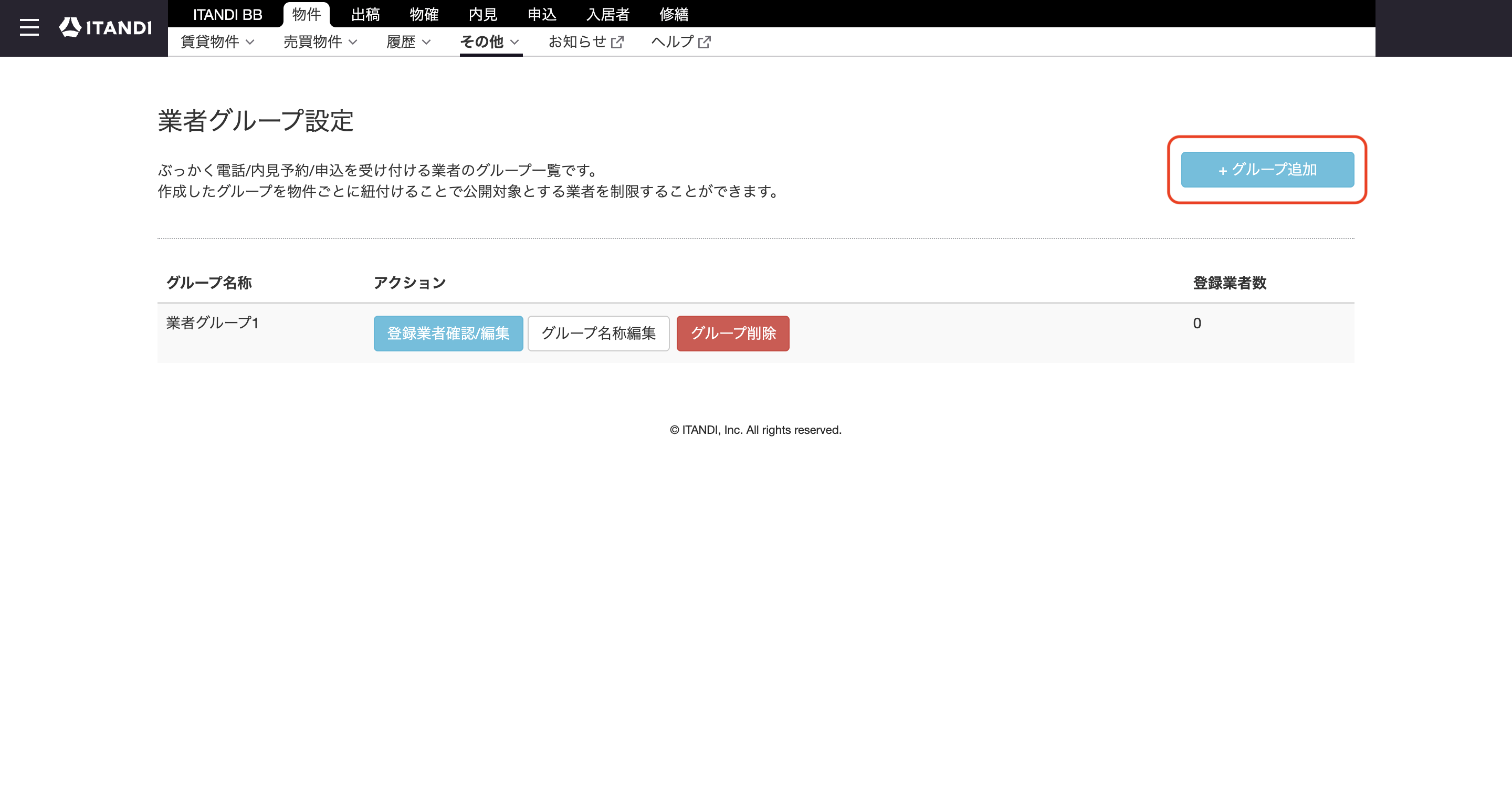Viewport: 1512px width, 790px height.
Task: Click the アクション column header
Action: coord(409,283)
